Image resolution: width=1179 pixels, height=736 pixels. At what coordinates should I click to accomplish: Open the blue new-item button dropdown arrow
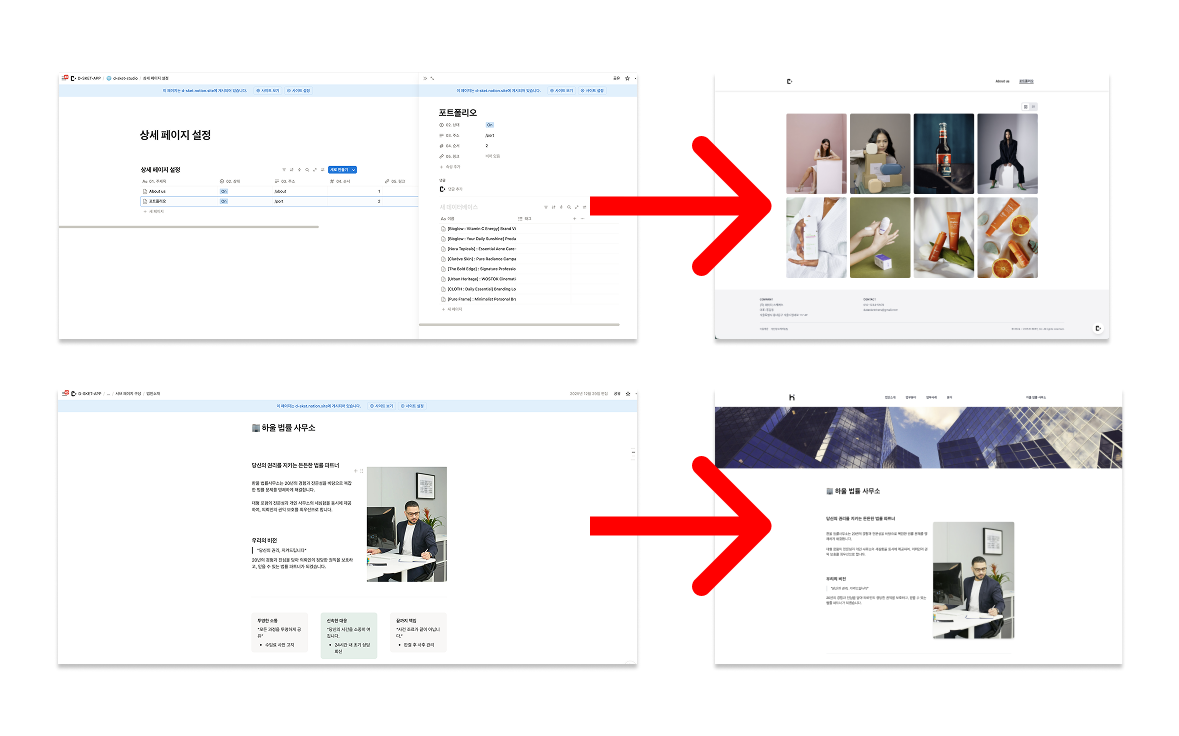[x=354, y=170]
